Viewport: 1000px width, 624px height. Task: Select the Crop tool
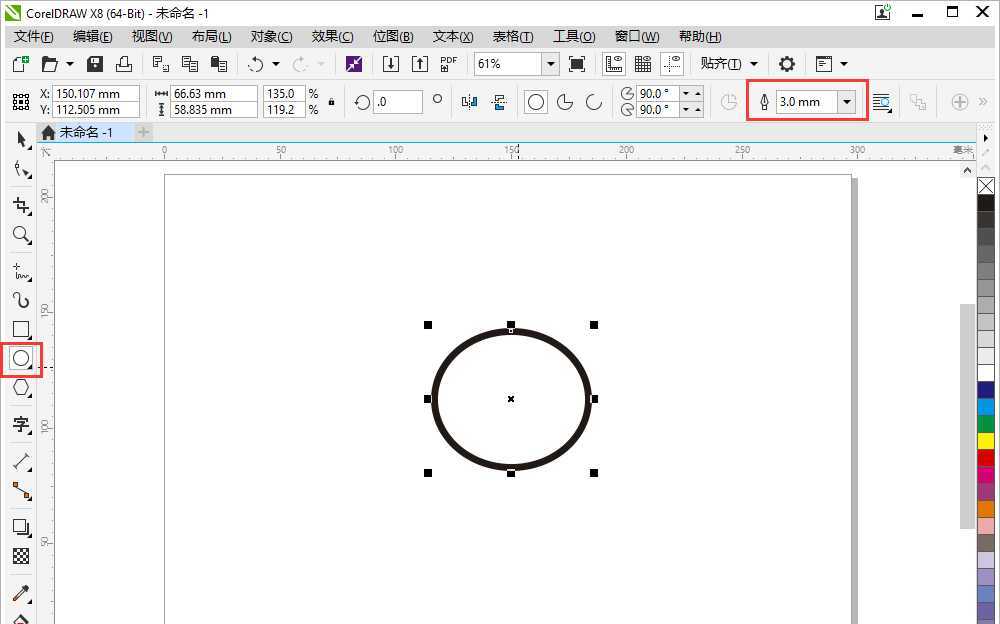point(21,205)
